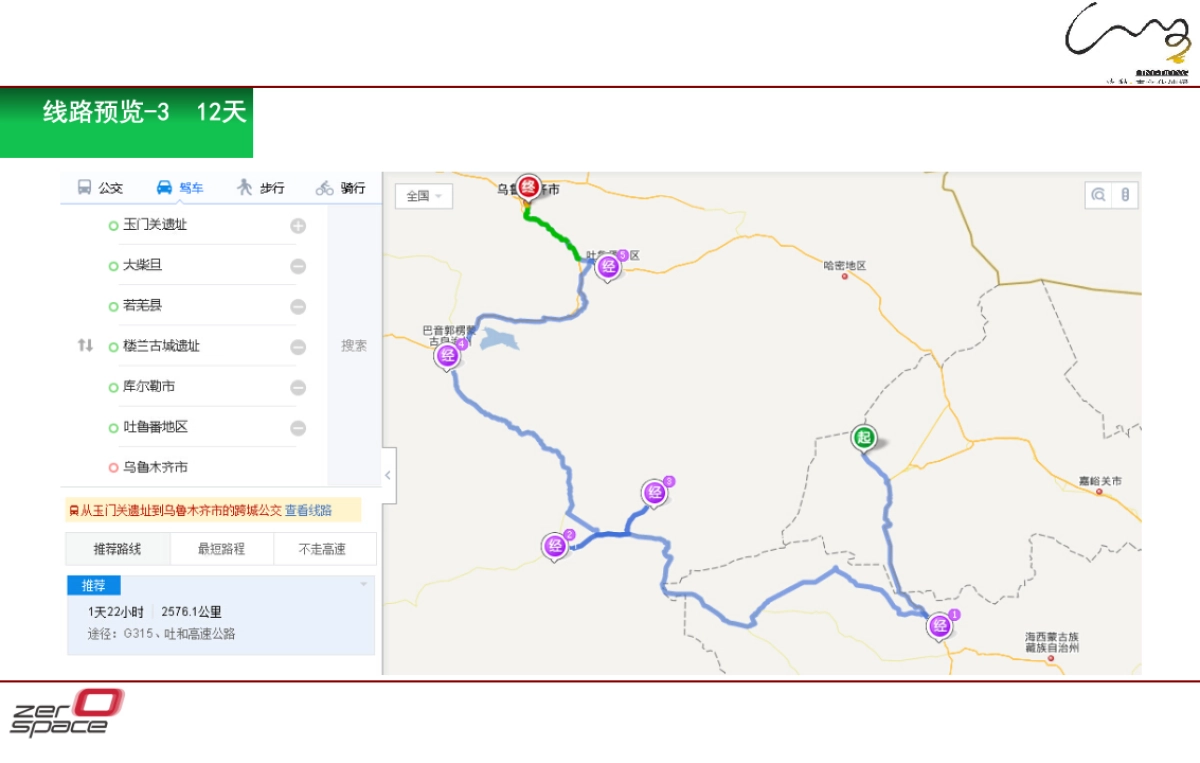The height and width of the screenshot is (763, 1200).
Task: Click the panorama search icon on the map
Action: click(1099, 195)
